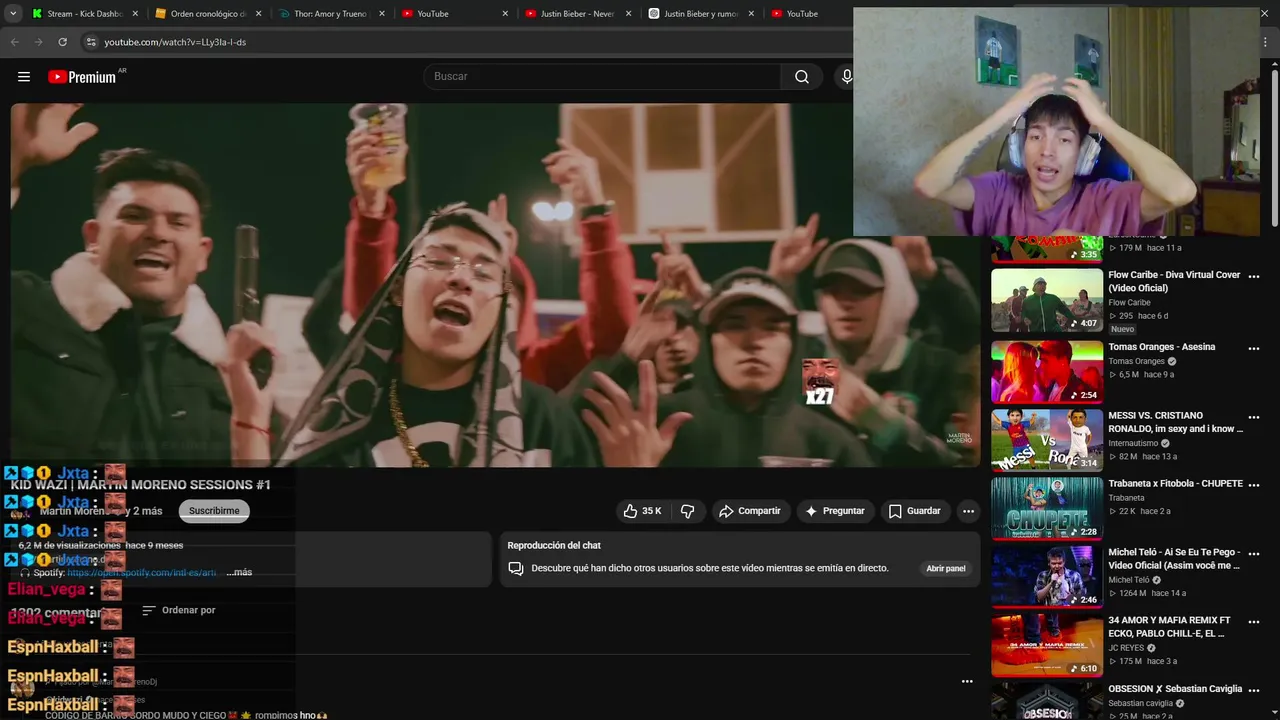The image size is (1280, 720).
Task: Click chat replay icon beside Descubre text
Action: [x=516, y=568]
